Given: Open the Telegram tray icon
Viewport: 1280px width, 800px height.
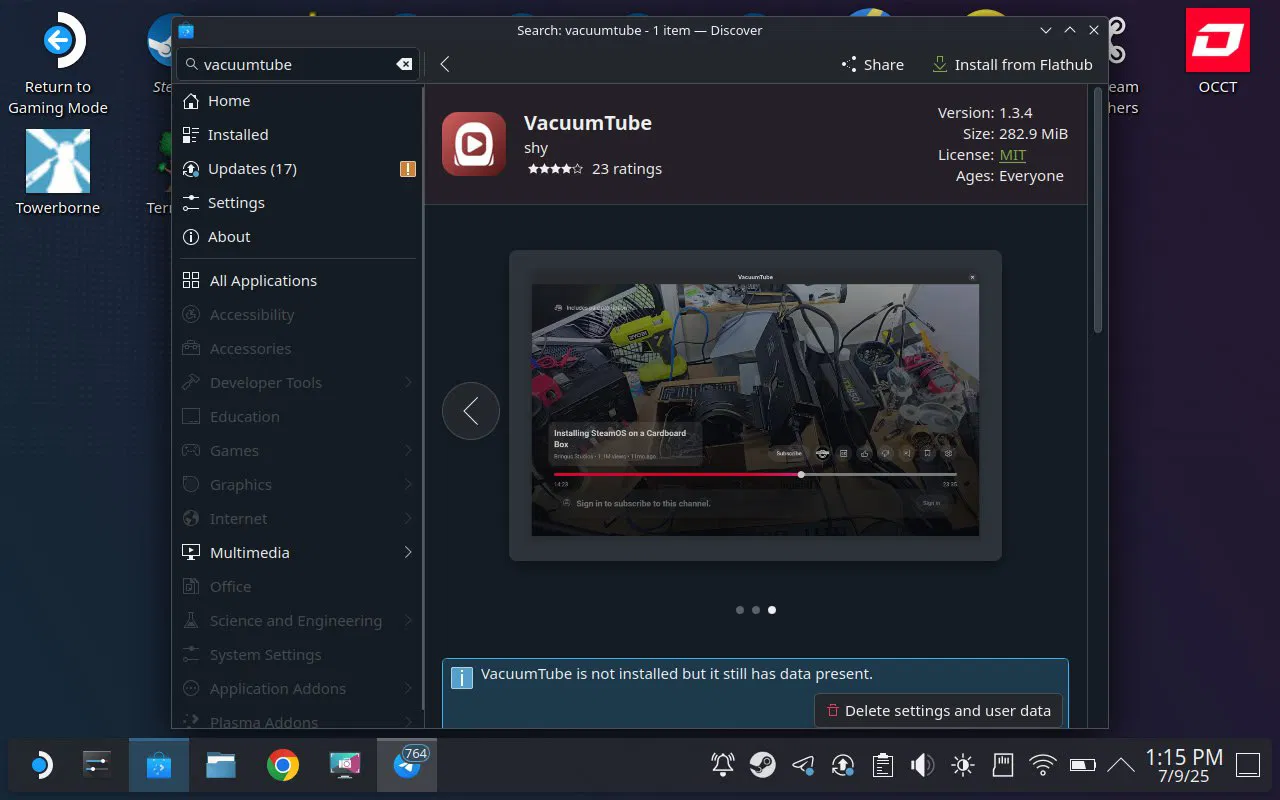Looking at the screenshot, I should (x=802, y=766).
